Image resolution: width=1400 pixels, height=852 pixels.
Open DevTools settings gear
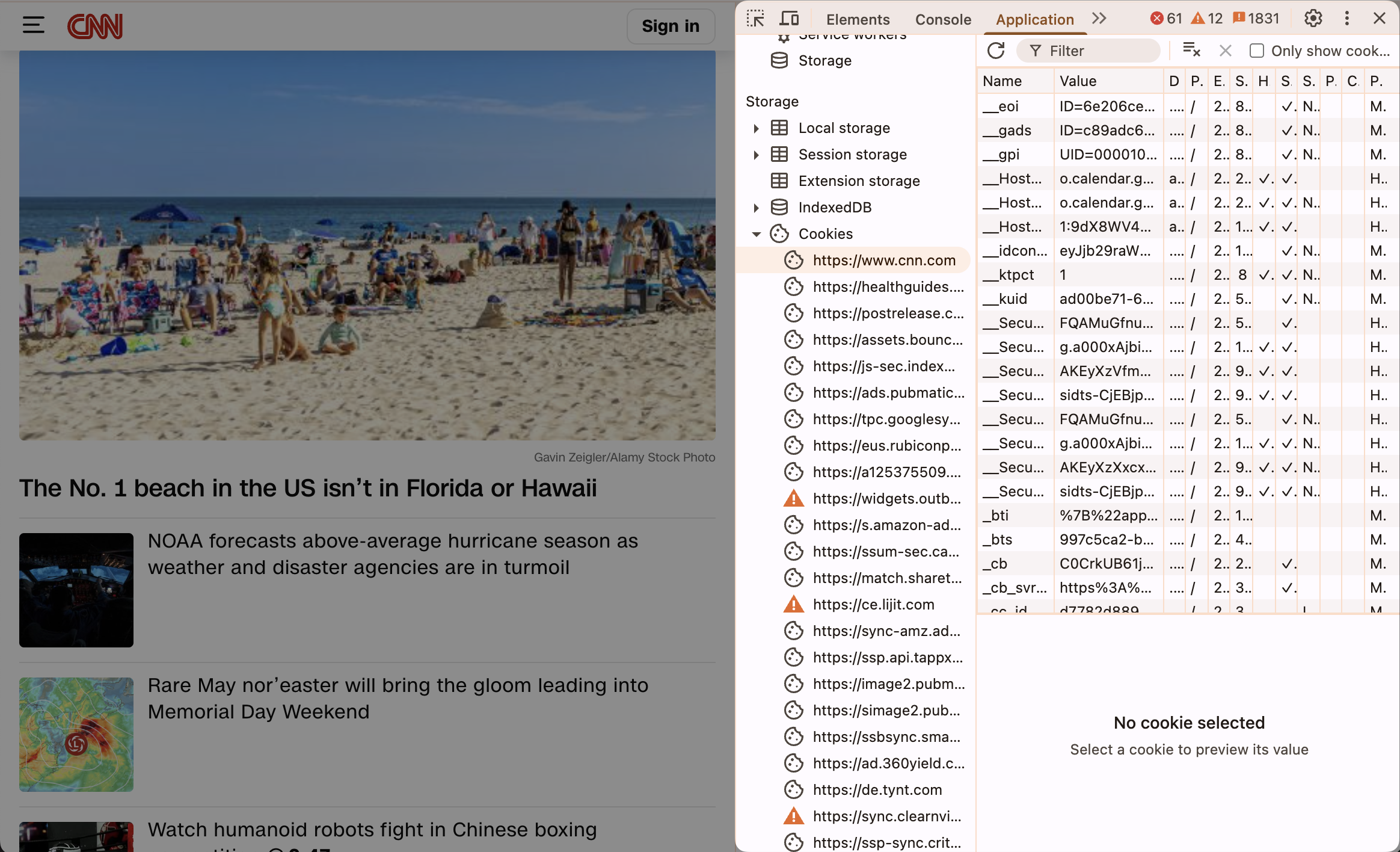(x=1313, y=19)
